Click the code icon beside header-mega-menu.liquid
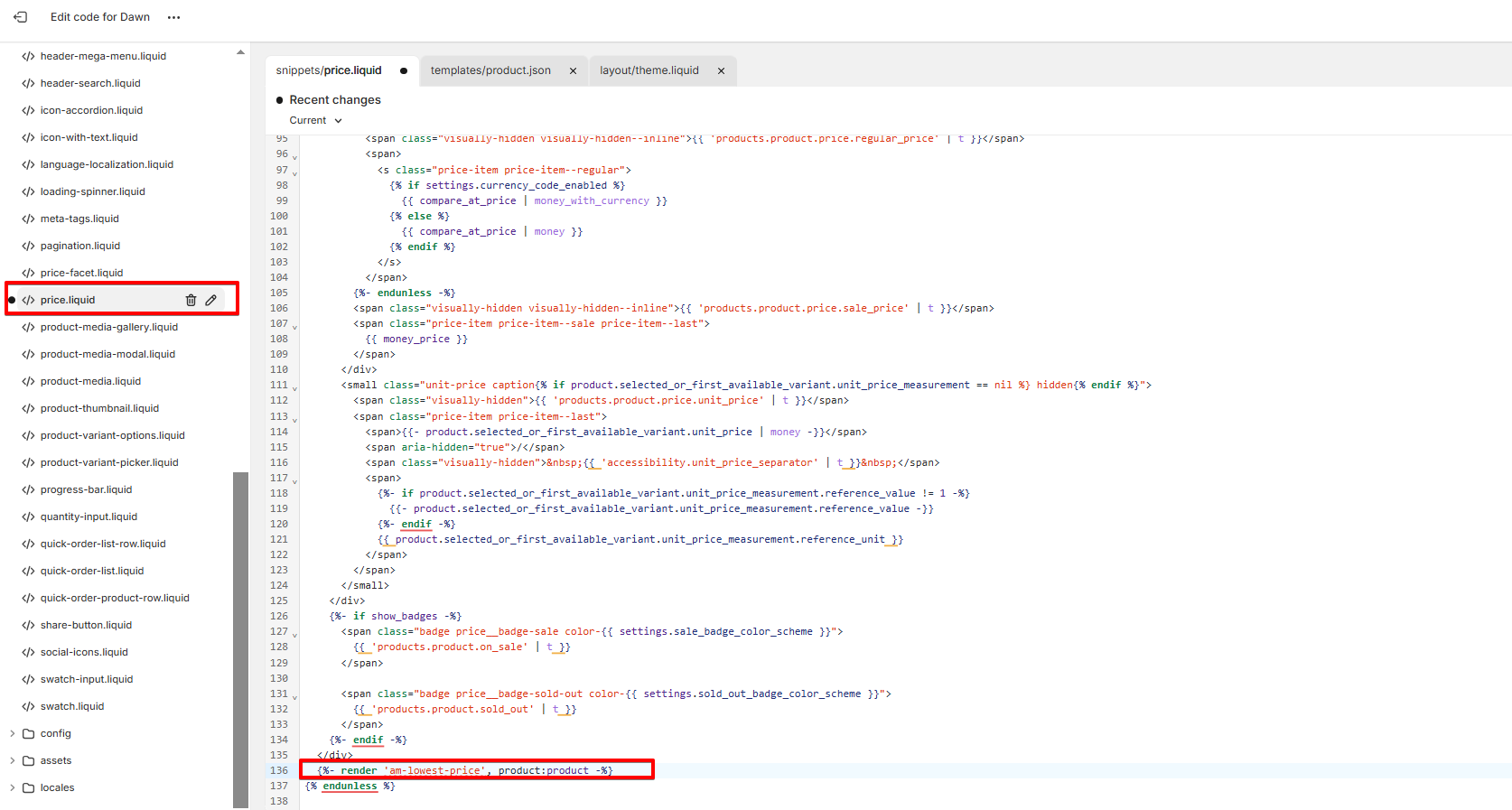 click(28, 56)
